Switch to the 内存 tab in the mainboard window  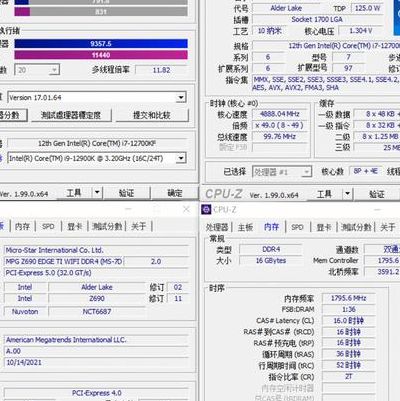point(23,227)
